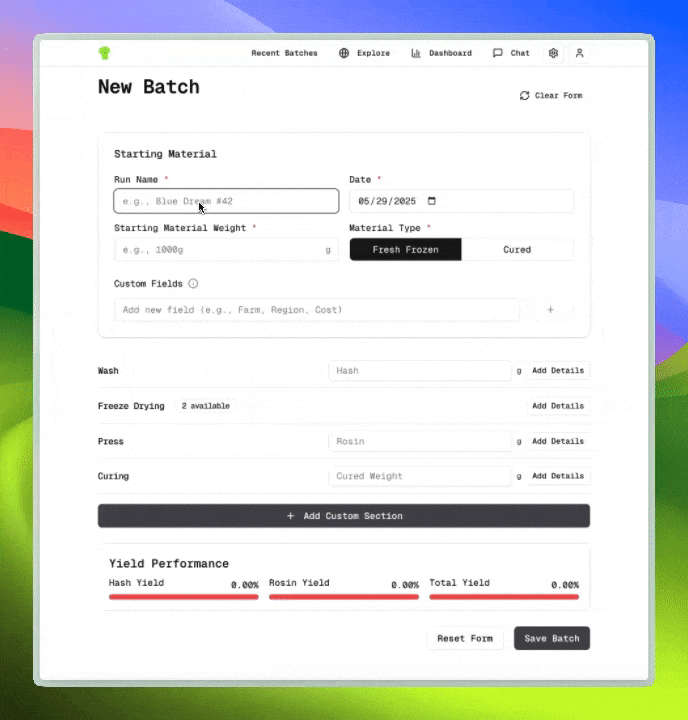The width and height of the screenshot is (688, 720).
Task: Select Fresh Frozen material type
Action: [405, 250]
